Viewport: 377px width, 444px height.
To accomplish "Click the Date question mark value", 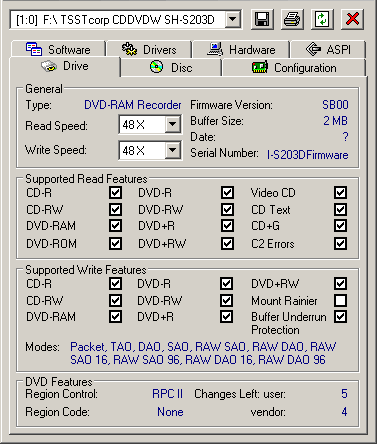I will pyautogui.click(x=345, y=137).
